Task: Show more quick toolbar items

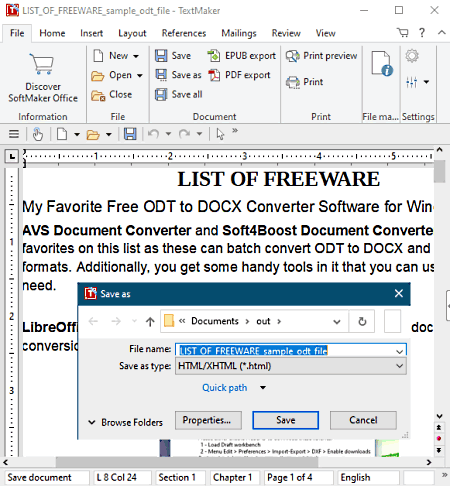Action: point(235,130)
